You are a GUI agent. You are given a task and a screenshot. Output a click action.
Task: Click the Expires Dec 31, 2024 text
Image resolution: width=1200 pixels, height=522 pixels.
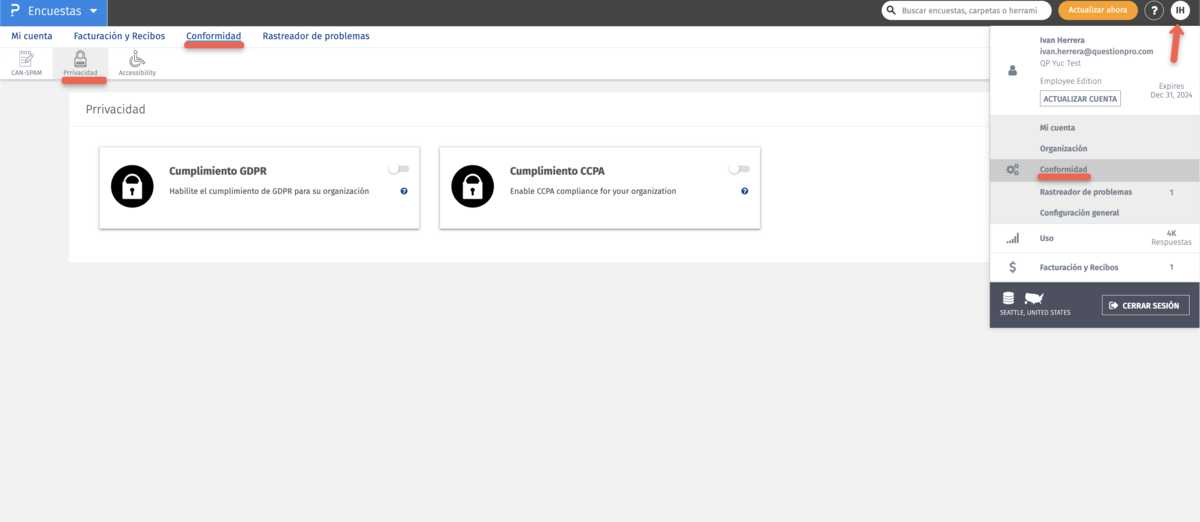point(1171,91)
